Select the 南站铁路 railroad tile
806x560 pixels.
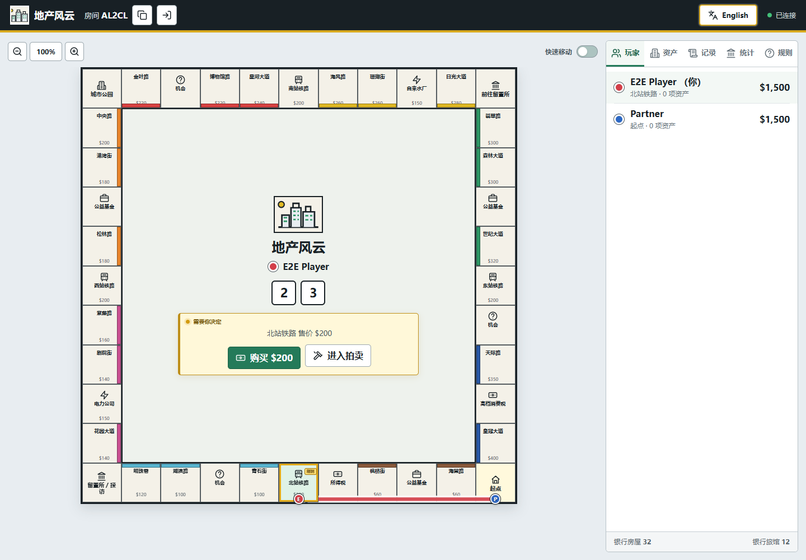(299, 88)
